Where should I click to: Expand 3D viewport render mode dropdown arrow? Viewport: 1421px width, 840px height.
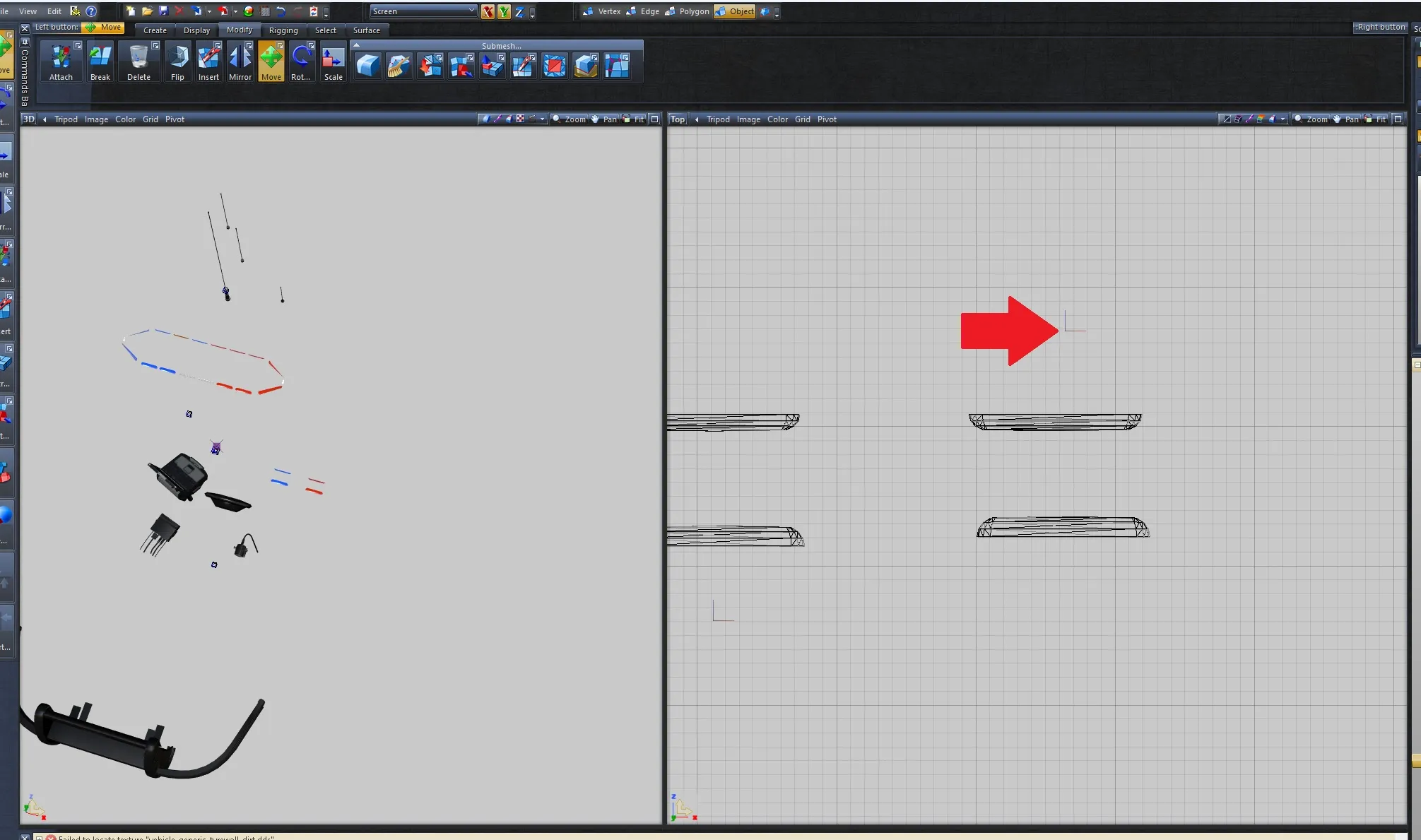pos(543,119)
